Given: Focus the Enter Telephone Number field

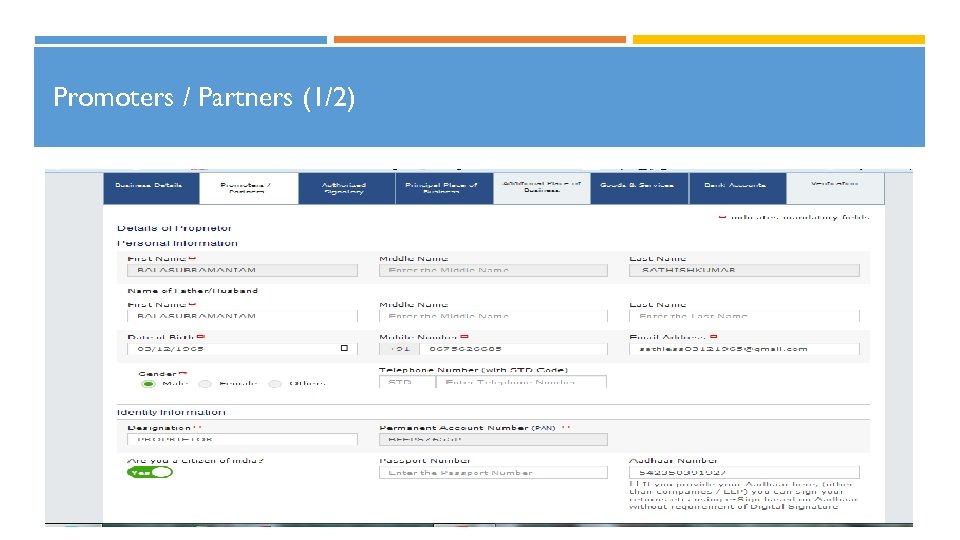Looking at the screenshot, I should [521, 382].
